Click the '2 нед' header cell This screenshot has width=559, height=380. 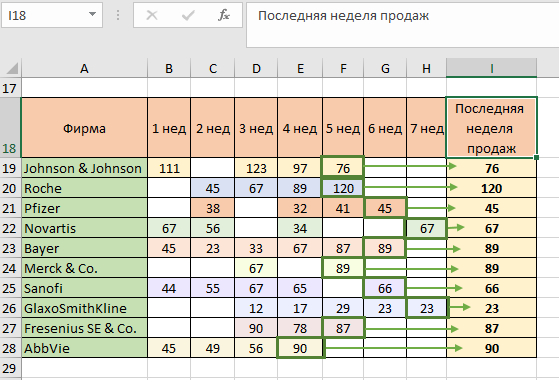click(x=212, y=128)
